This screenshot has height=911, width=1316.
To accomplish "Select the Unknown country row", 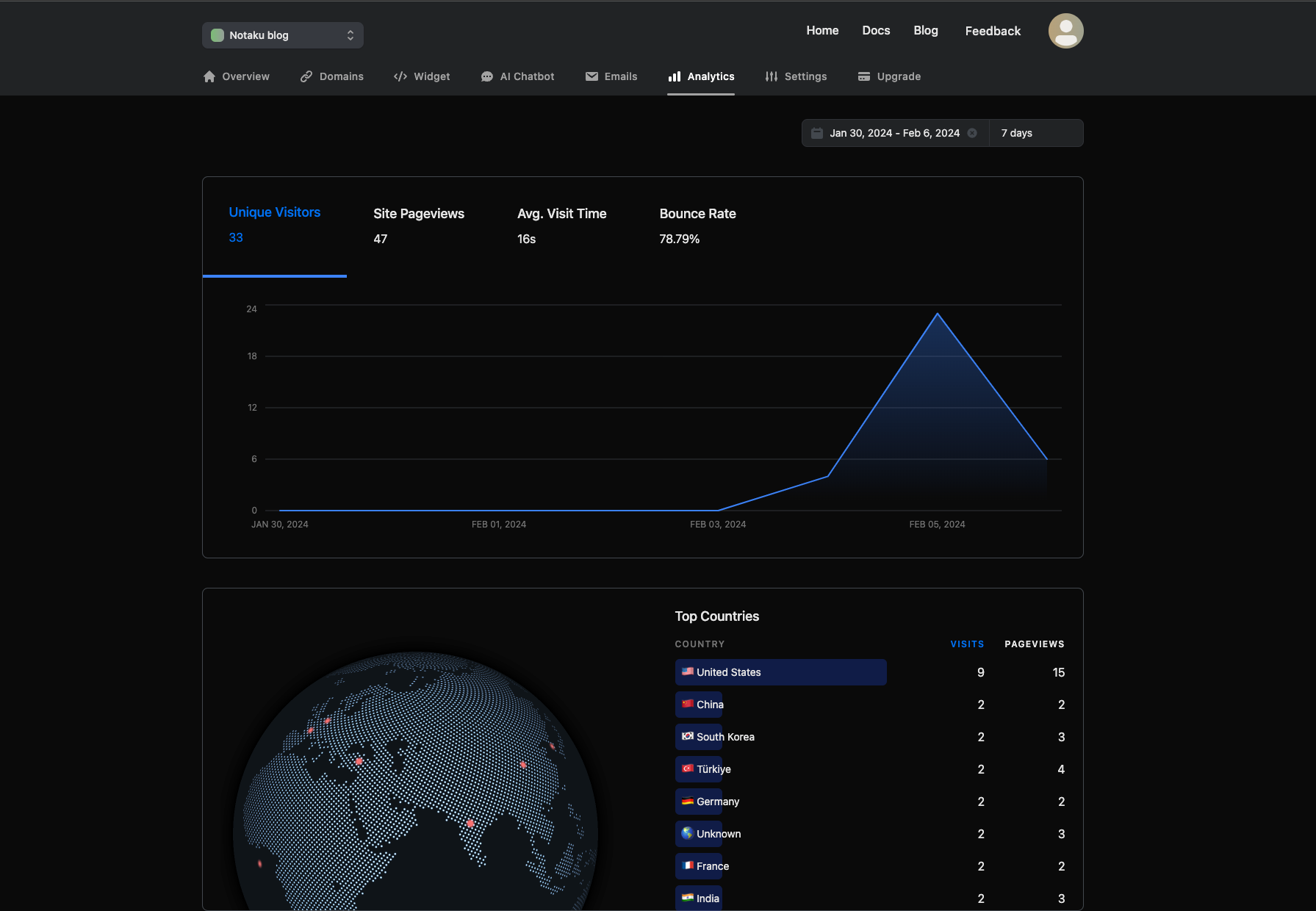I will pyautogui.click(x=870, y=834).
